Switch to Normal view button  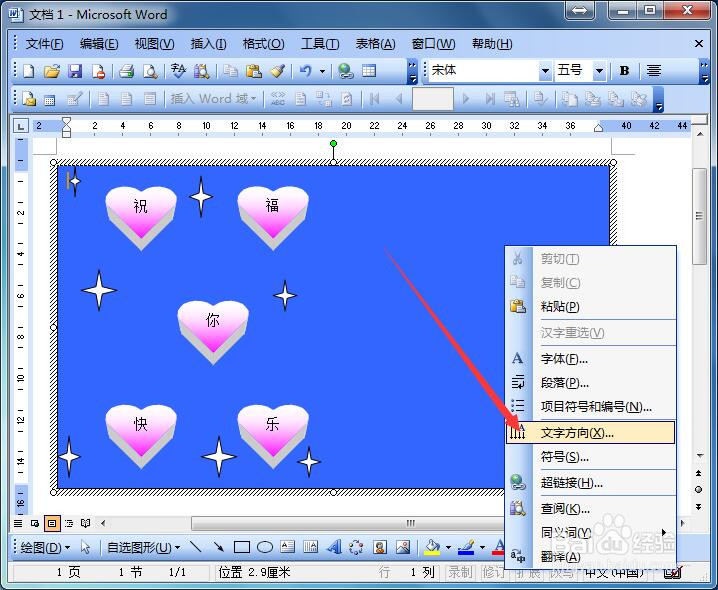(18, 523)
